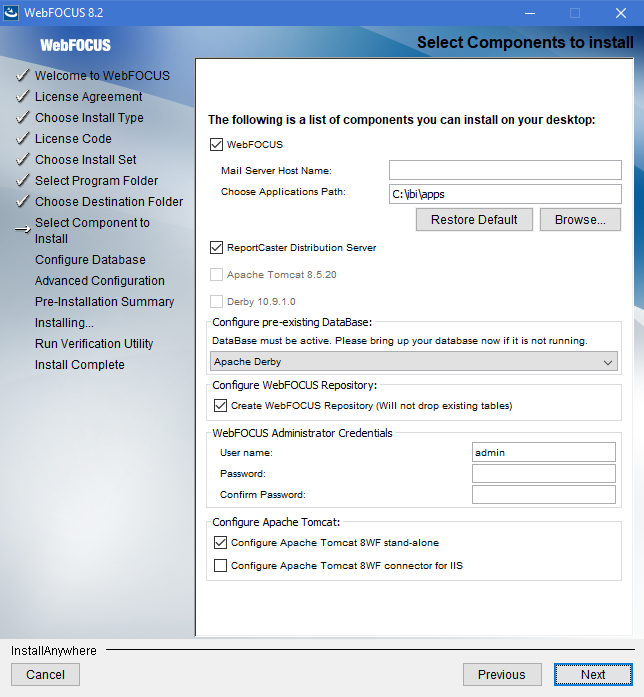Click the Select Program Folder step
644x697 pixels.
coord(96,180)
